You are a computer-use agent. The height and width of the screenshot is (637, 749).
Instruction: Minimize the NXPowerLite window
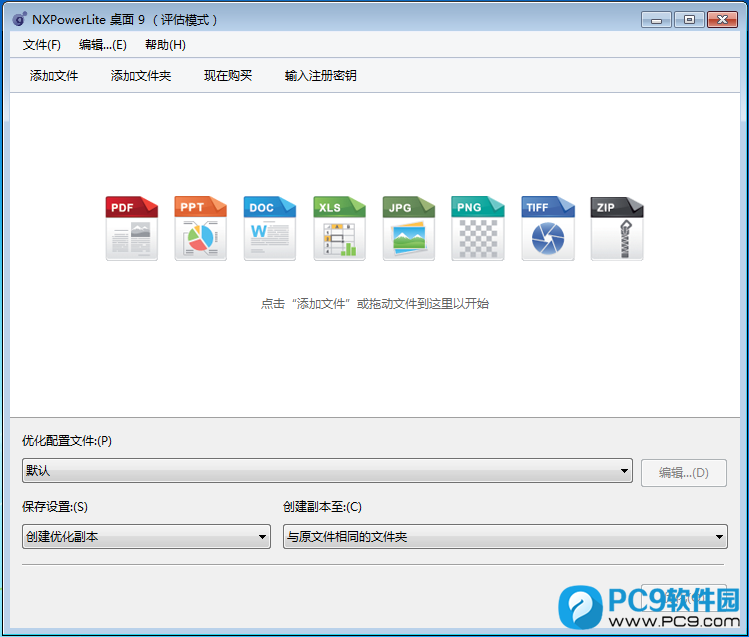click(x=656, y=20)
